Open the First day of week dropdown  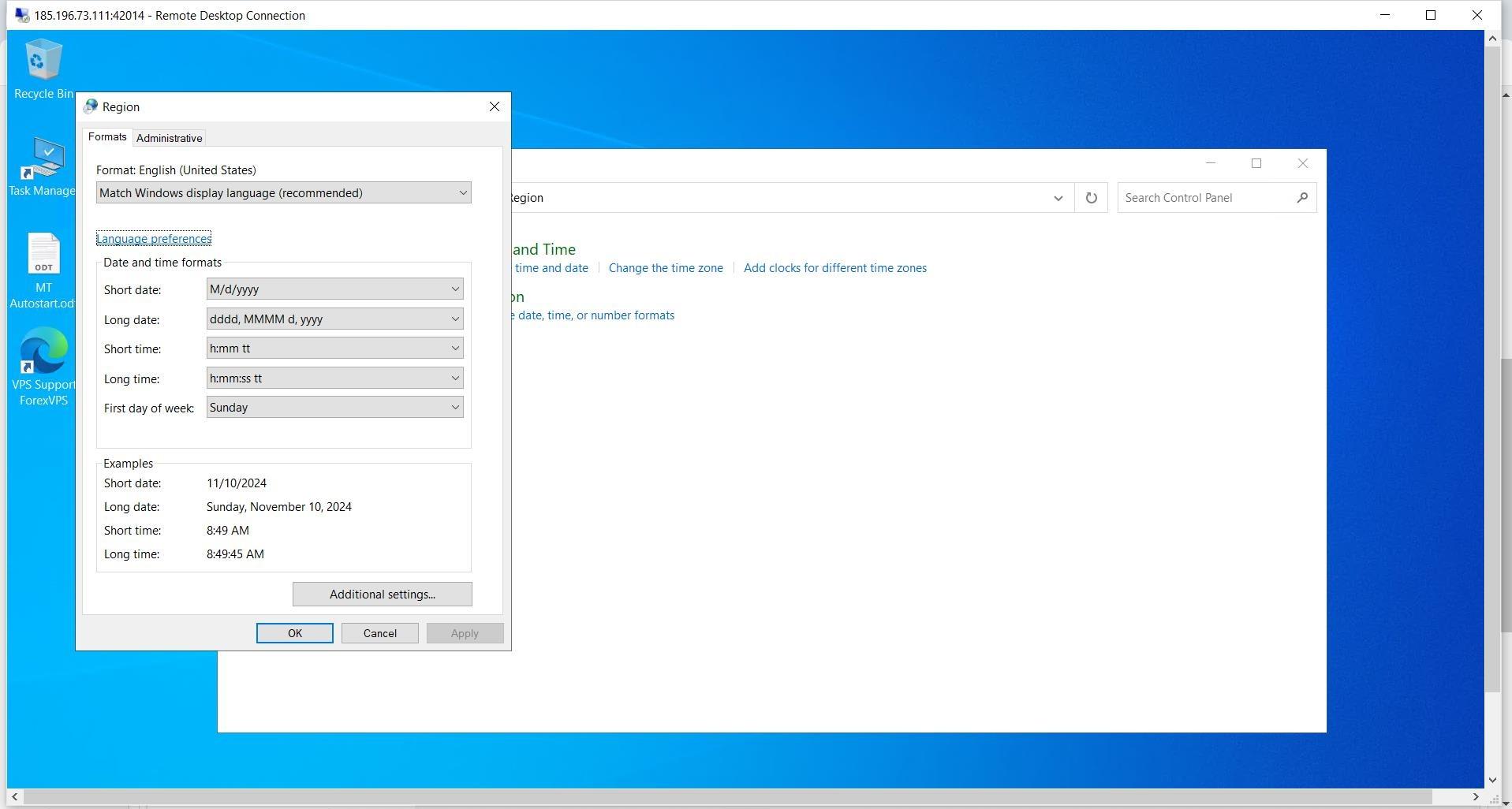coord(334,408)
